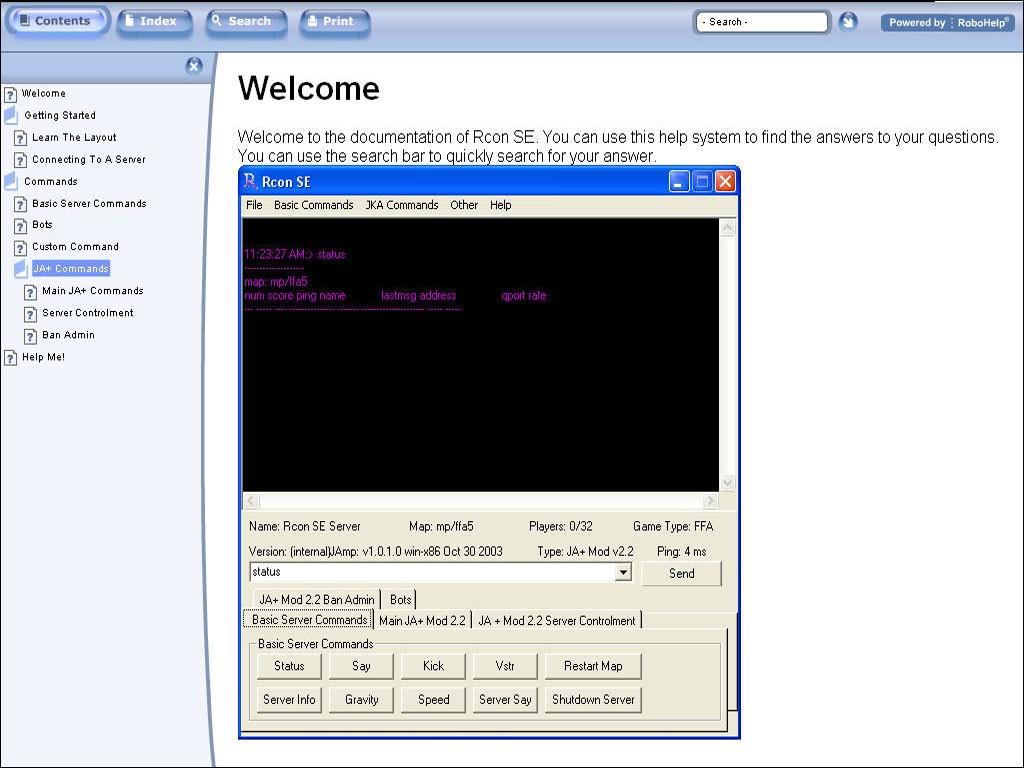Screen dimensions: 1024x768
Task: Click inside the Search input field
Action: (x=762, y=22)
